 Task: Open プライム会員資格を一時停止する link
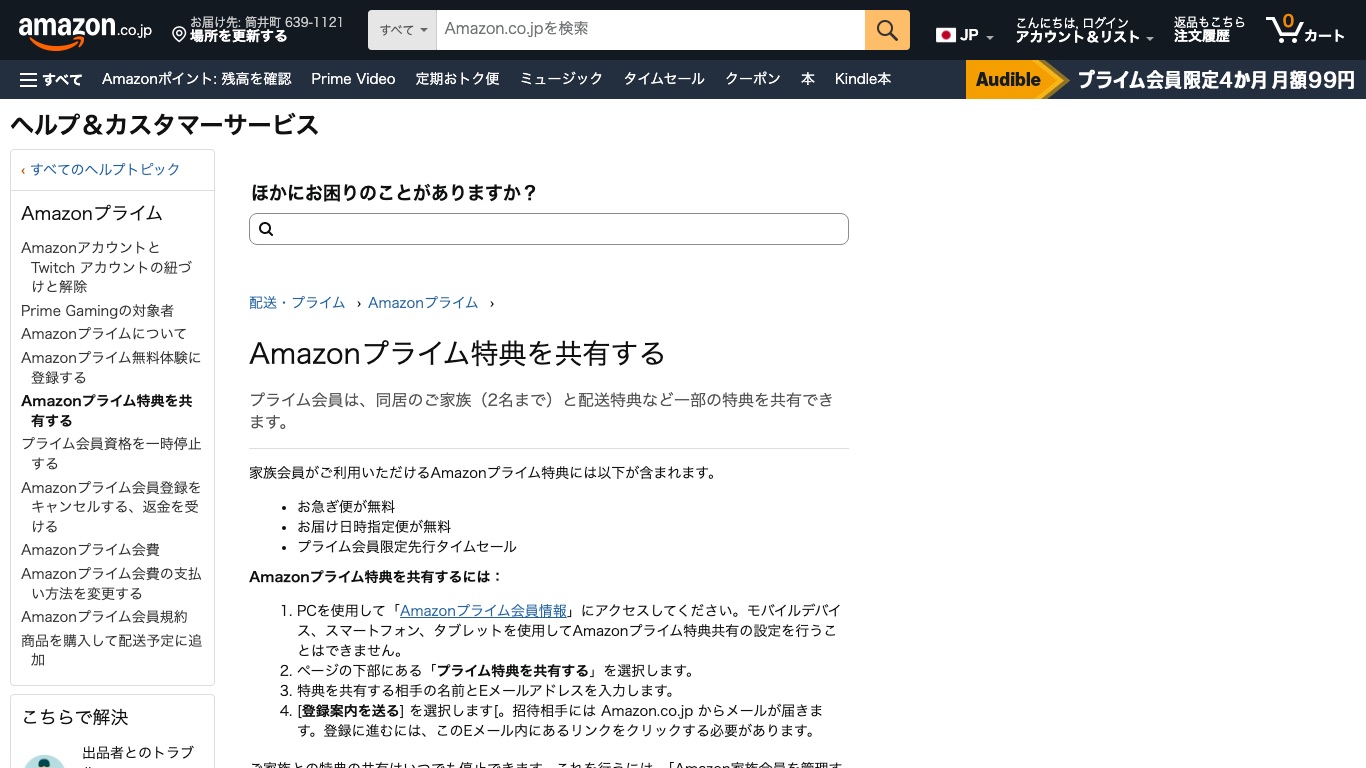[x=111, y=453]
